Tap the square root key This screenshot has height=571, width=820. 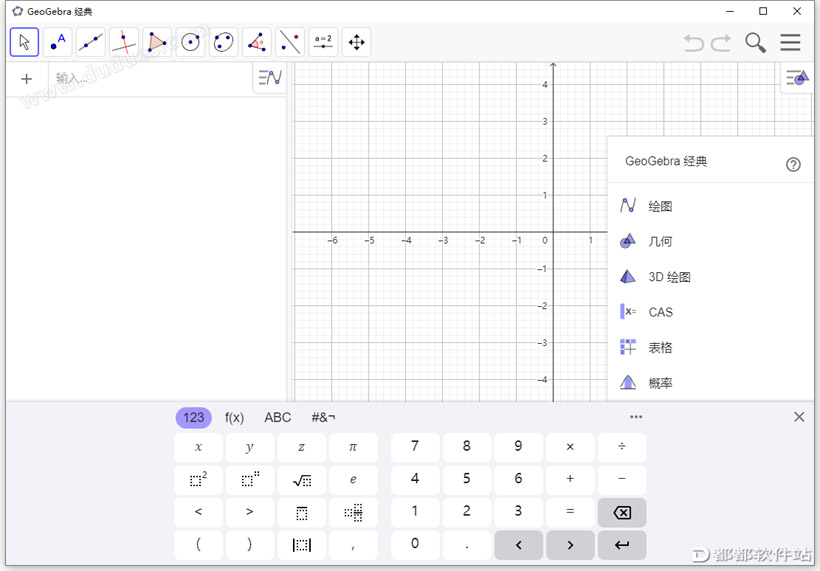[301, 479]
